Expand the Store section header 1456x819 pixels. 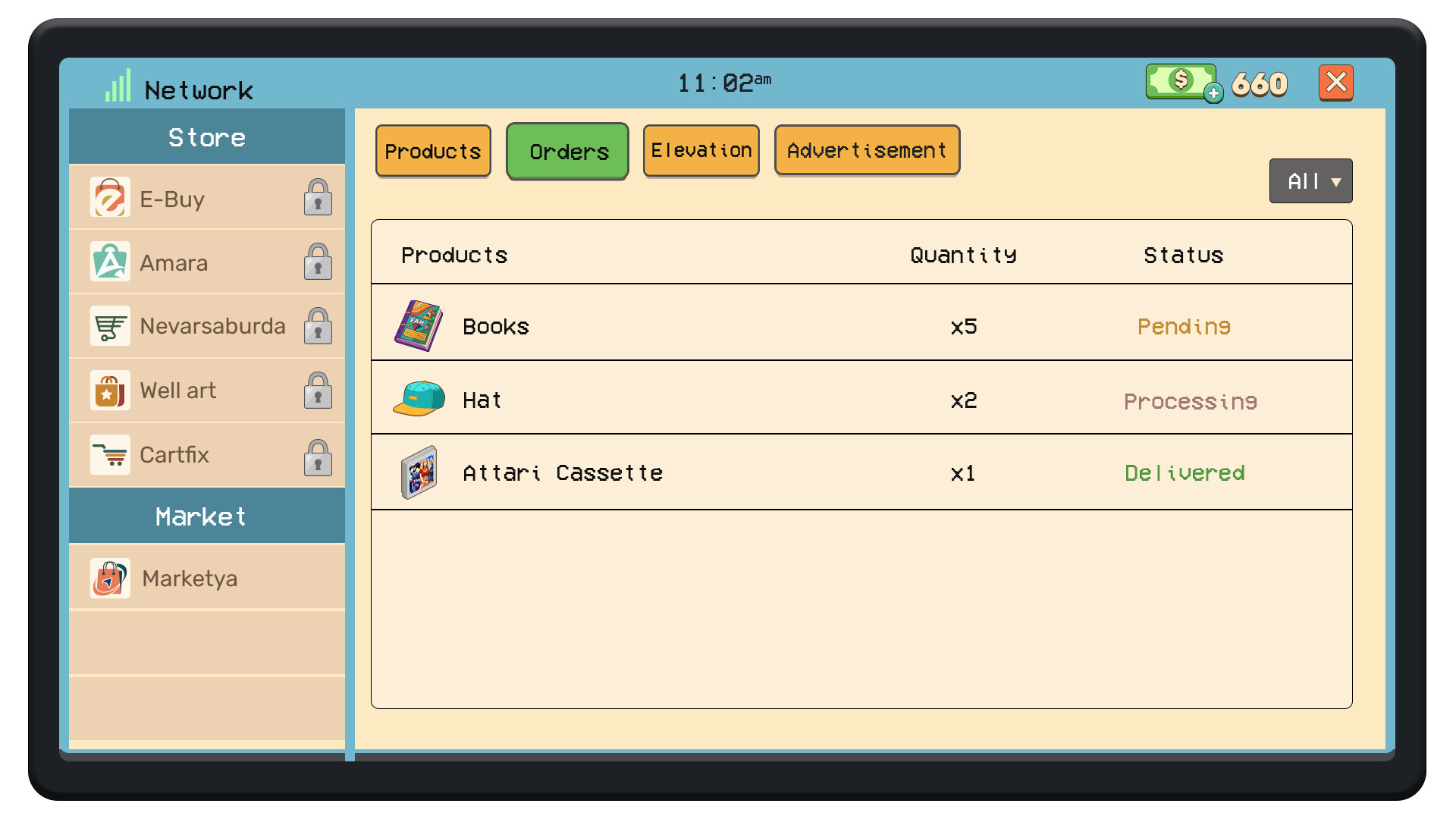[206, 137]
